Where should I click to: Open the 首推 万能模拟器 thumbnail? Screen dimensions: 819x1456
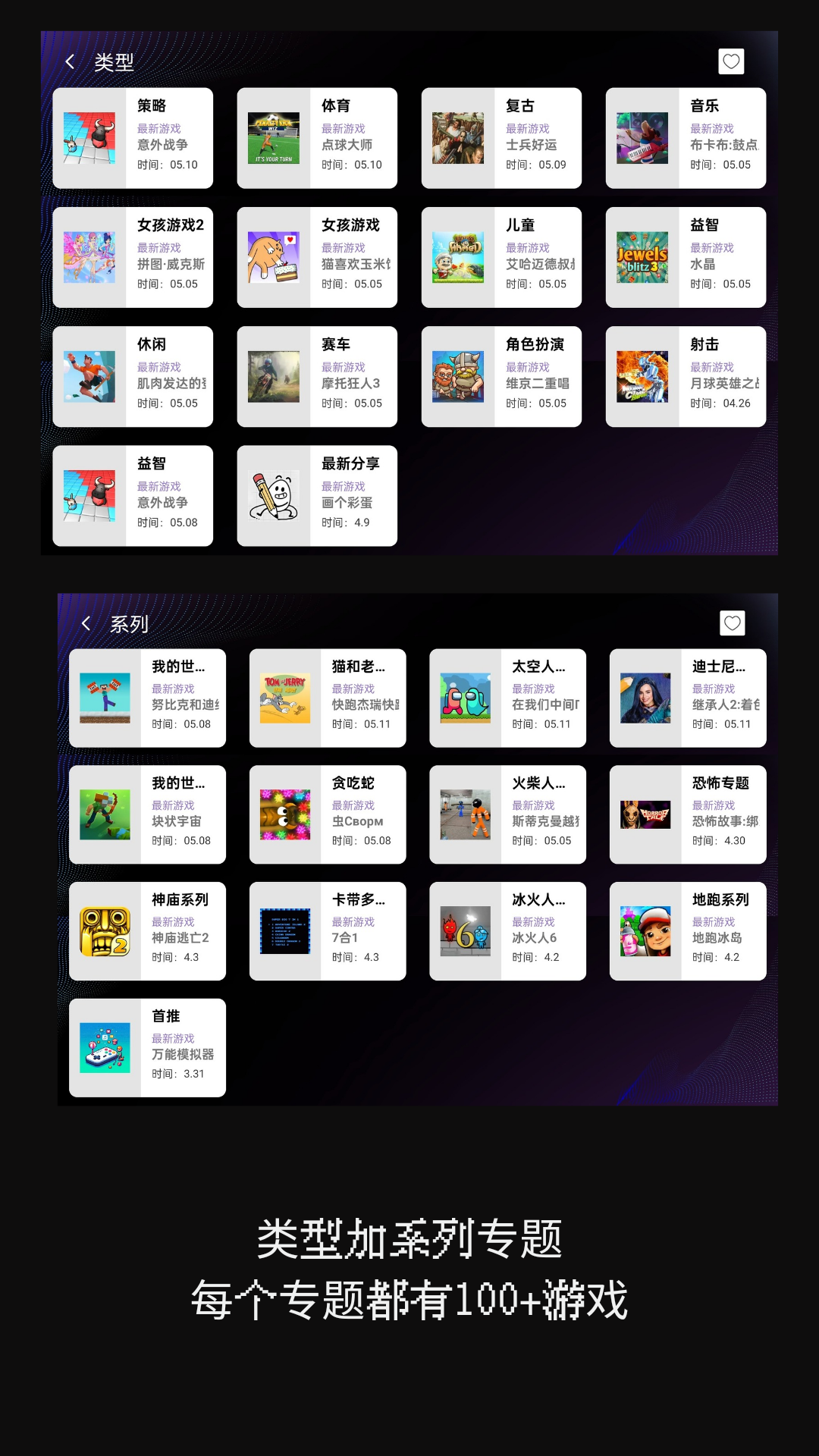[105, 1048]
